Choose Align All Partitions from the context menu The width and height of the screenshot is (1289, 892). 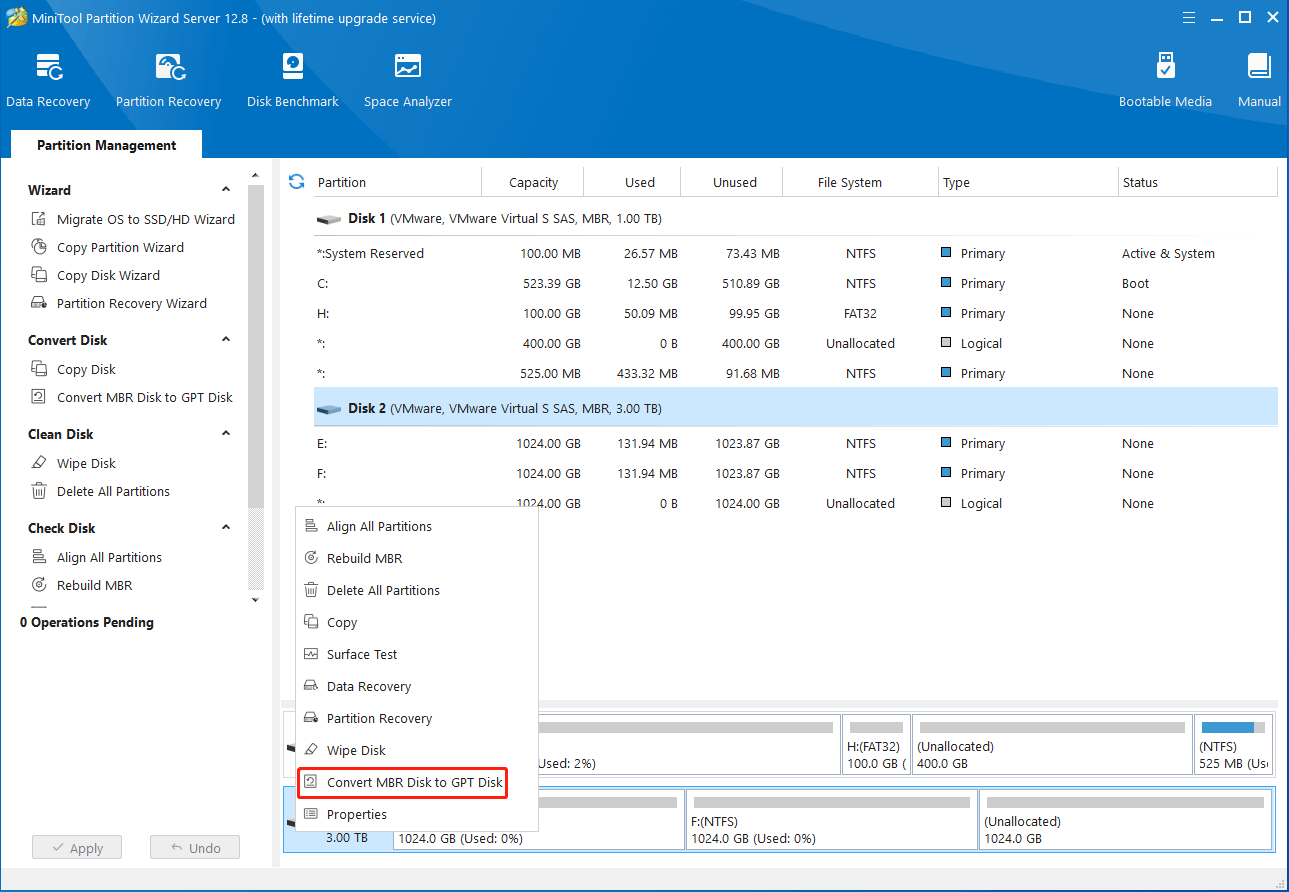[x=417, y=526]
